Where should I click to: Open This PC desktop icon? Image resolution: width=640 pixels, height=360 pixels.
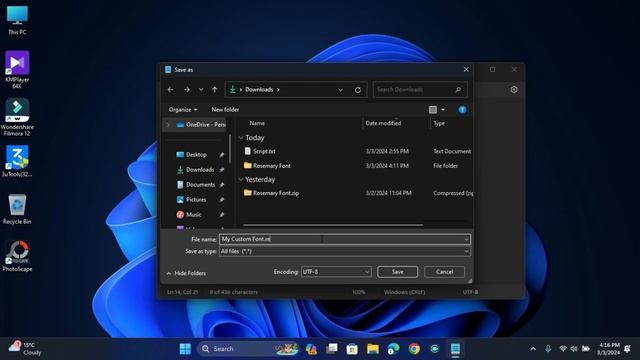click(17, 20)
